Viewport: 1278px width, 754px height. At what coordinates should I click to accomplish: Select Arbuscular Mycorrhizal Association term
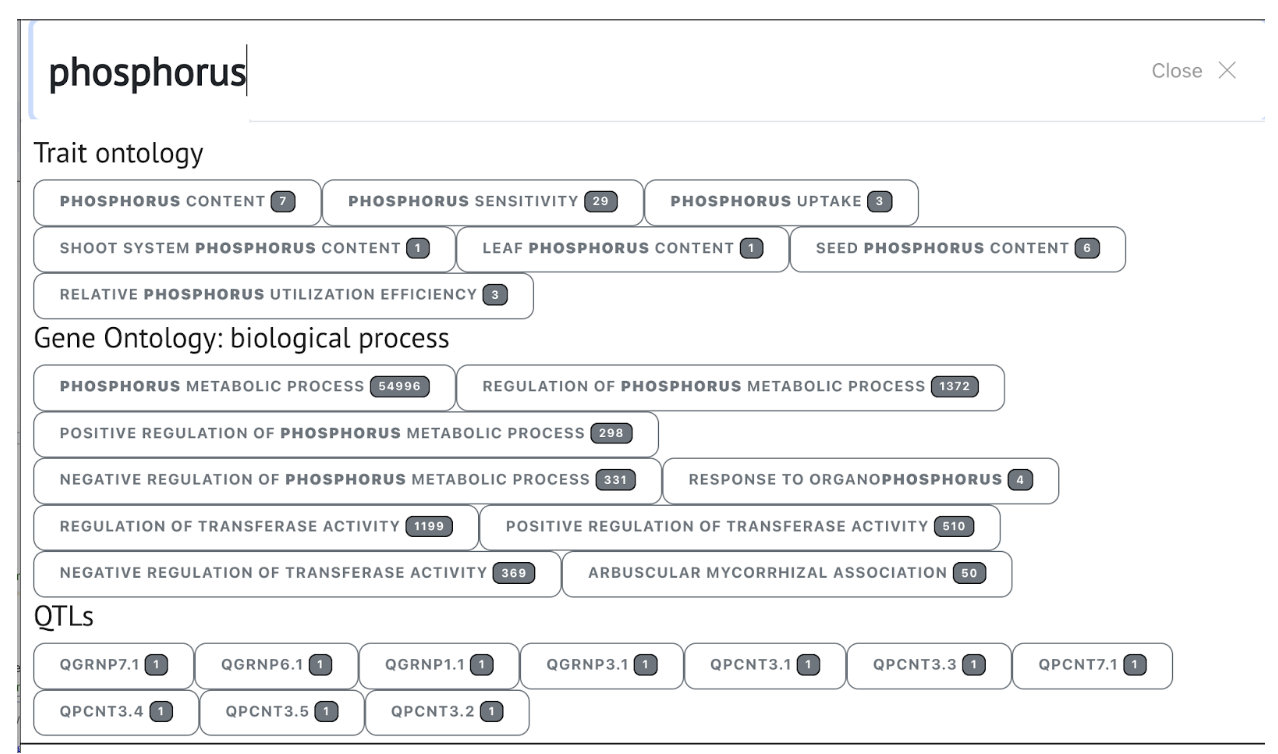786,573
